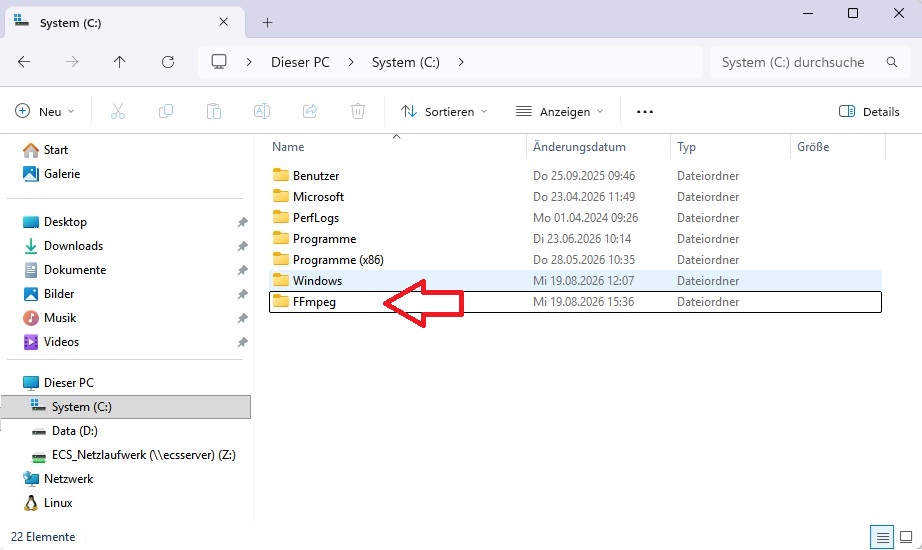Select Data (D:) drive in navigation tree
Viewport: 922px width, 550px height.
64,431
